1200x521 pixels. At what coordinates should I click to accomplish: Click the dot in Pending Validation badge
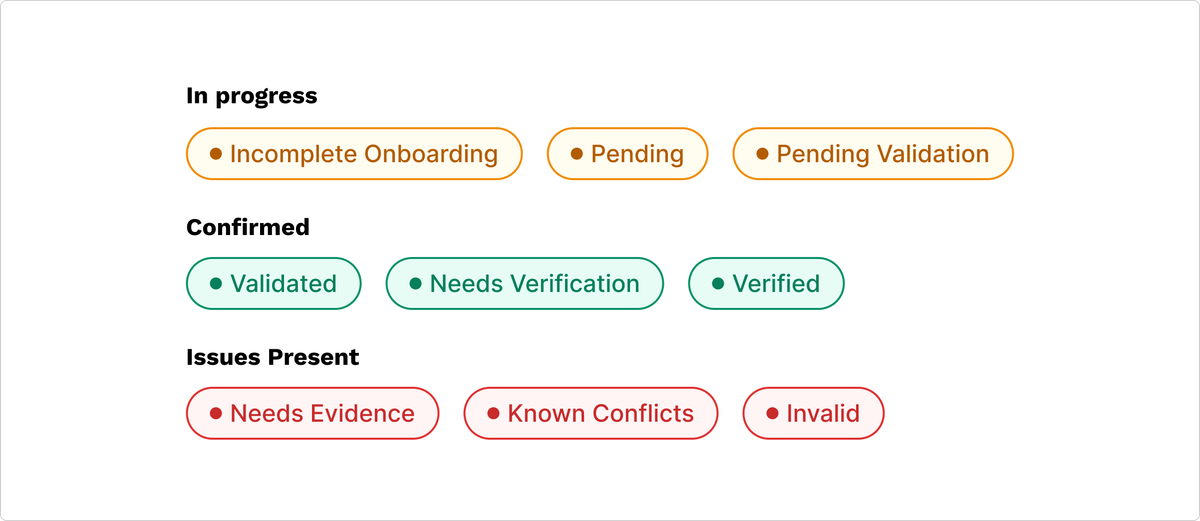pos(762,154)
